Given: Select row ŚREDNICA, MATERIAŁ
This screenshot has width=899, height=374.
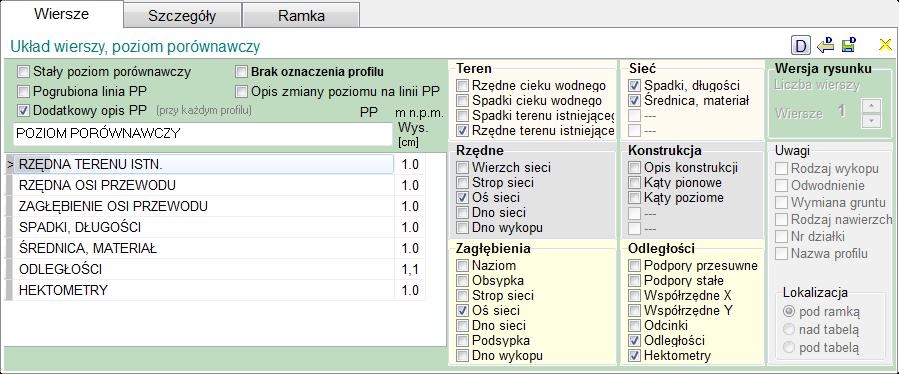Looking at the screenshot, I should 204,248.
